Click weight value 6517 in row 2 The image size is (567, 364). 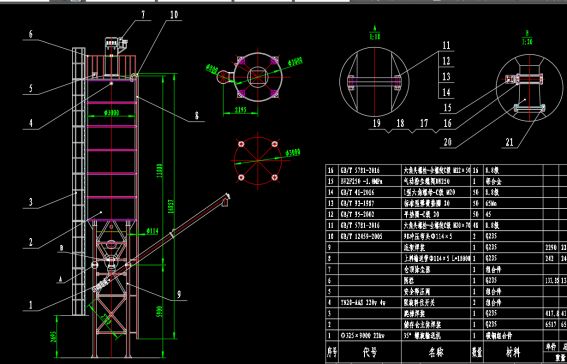click(x=551, y=325)
